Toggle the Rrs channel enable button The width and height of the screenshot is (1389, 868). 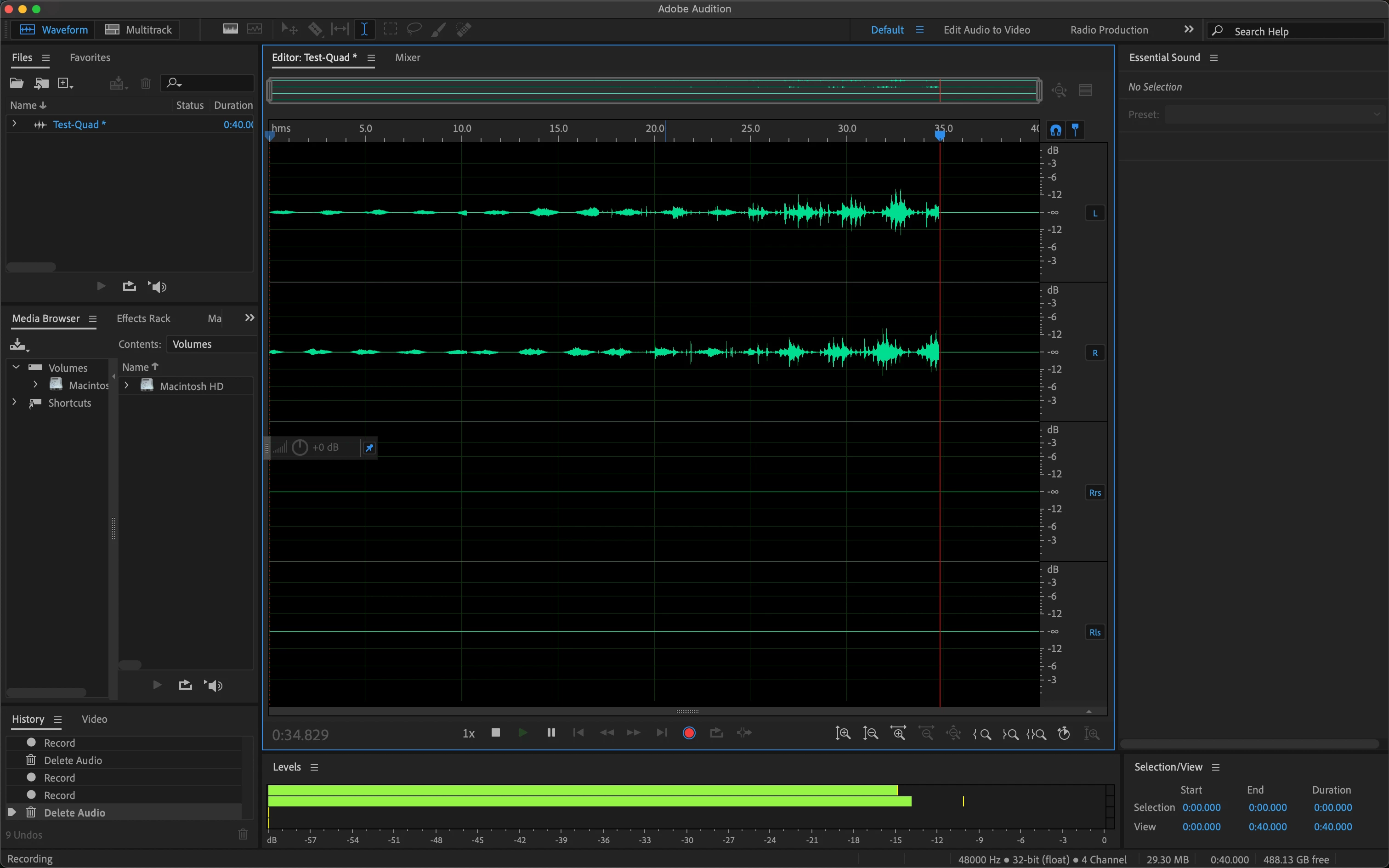(x=1094, y=493)
